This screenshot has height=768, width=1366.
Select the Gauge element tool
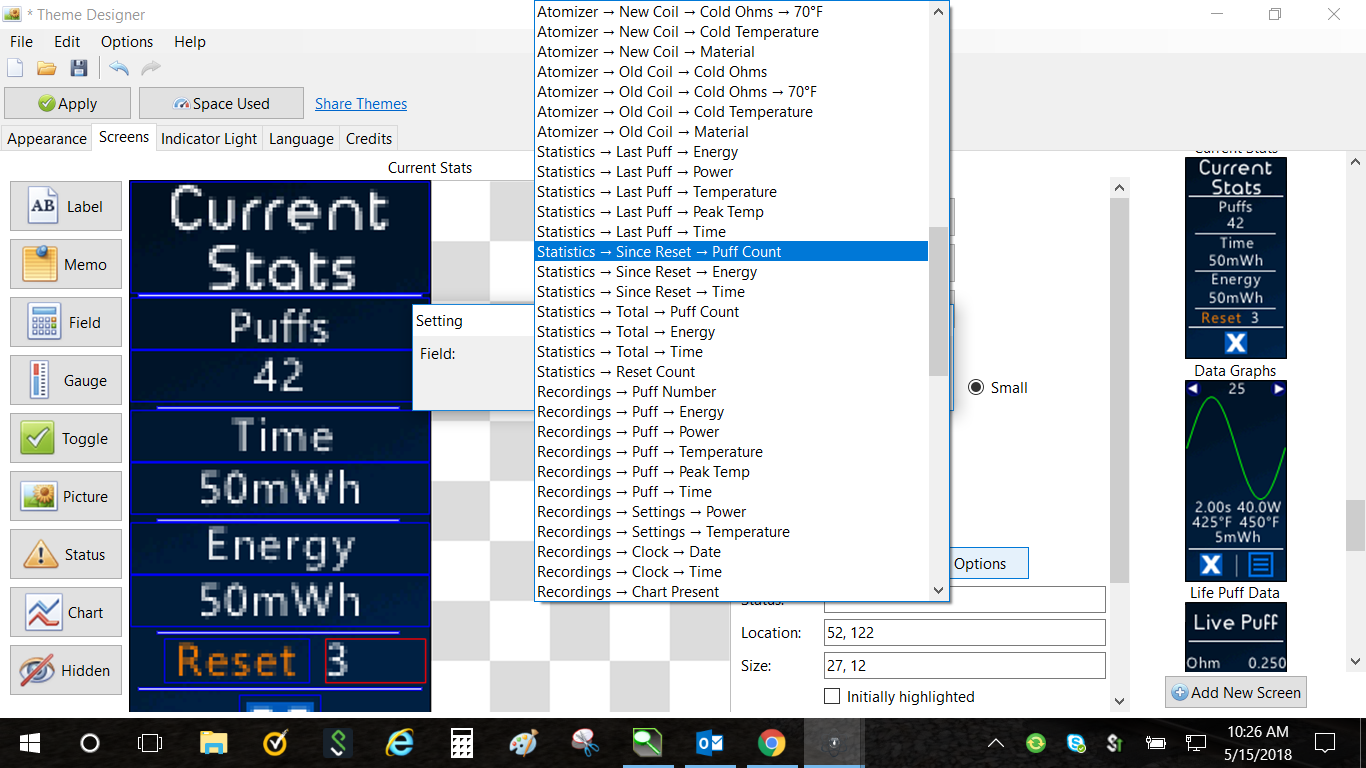[66, 381]
